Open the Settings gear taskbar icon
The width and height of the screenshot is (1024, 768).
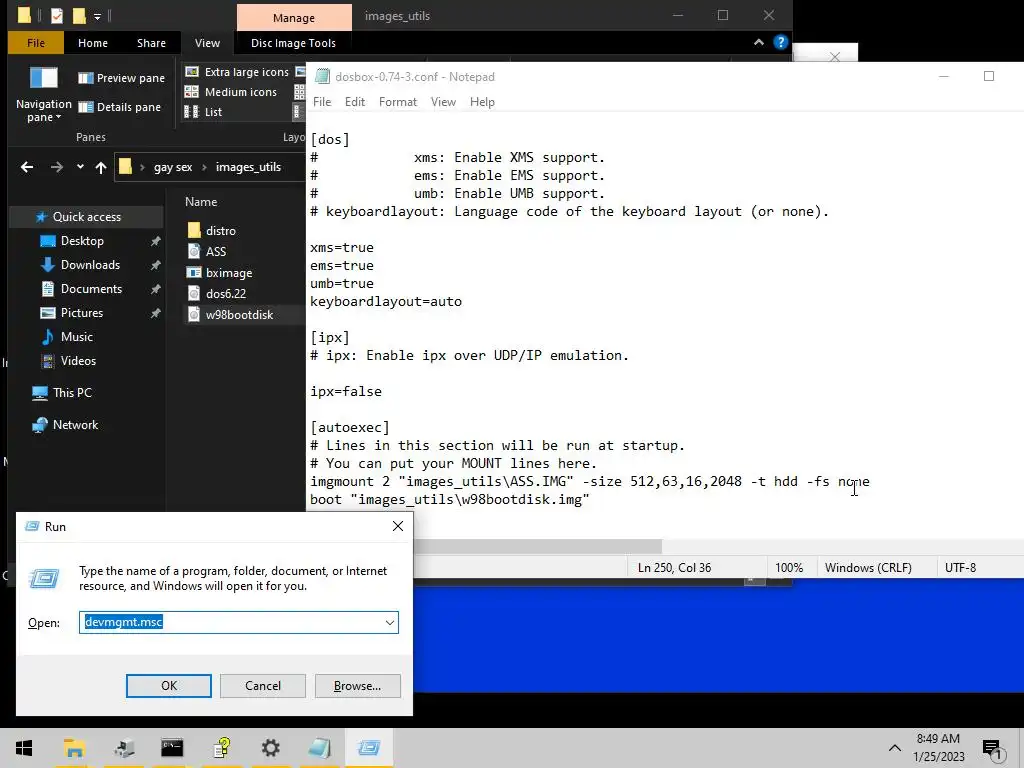click(270, 748)
